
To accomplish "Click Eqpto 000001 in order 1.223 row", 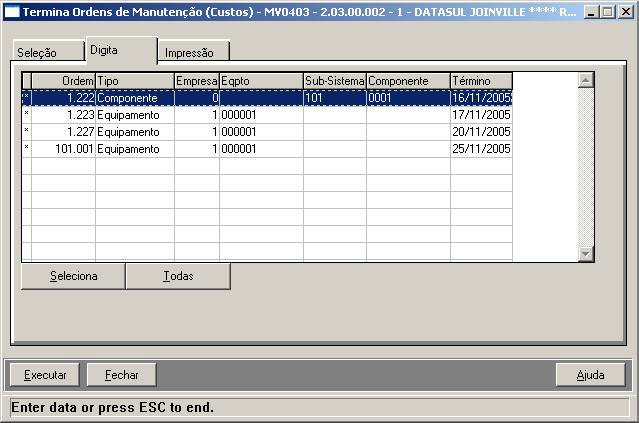I will [261, 115].
